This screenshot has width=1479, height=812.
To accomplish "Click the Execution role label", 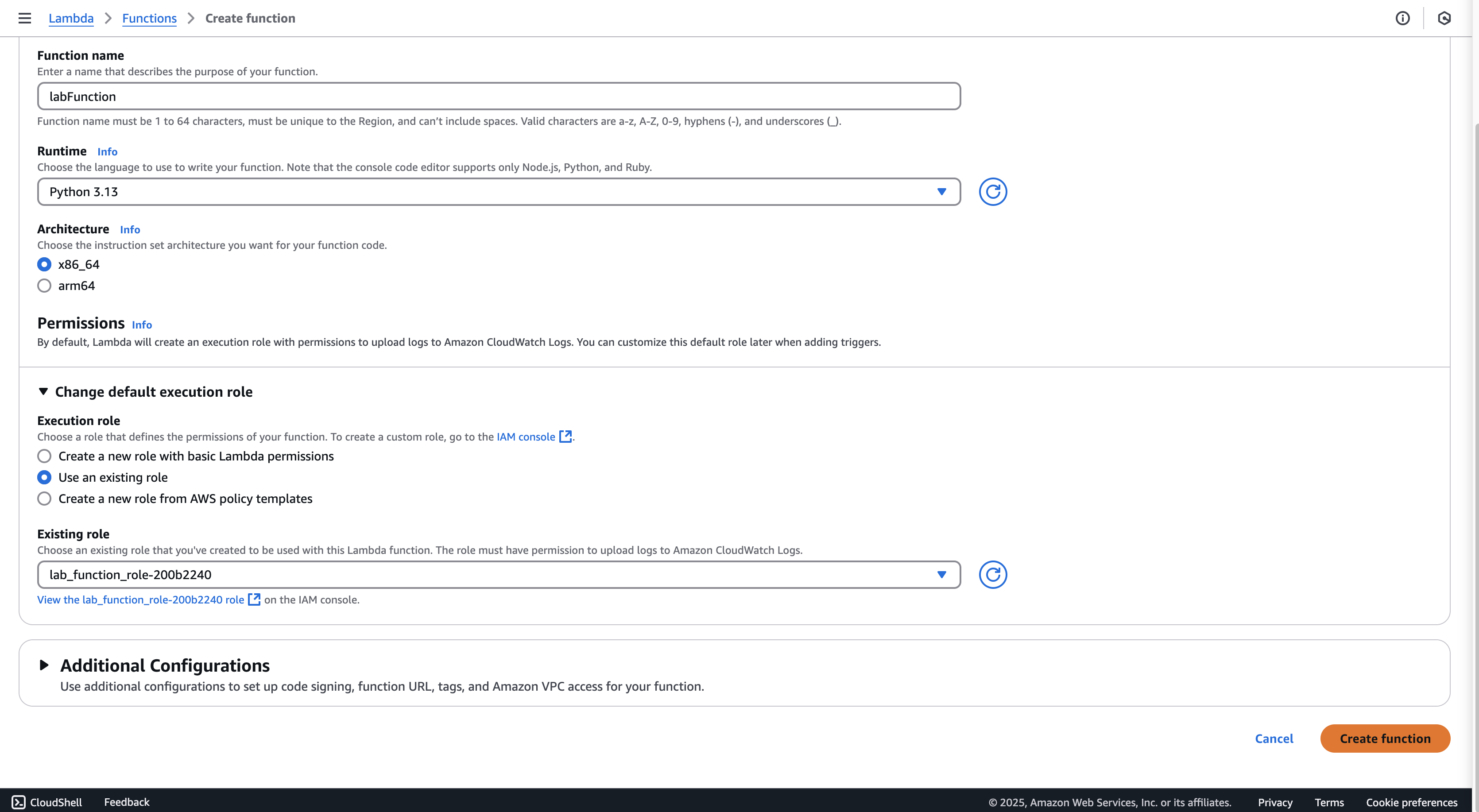I will click(x=79, y=421).
